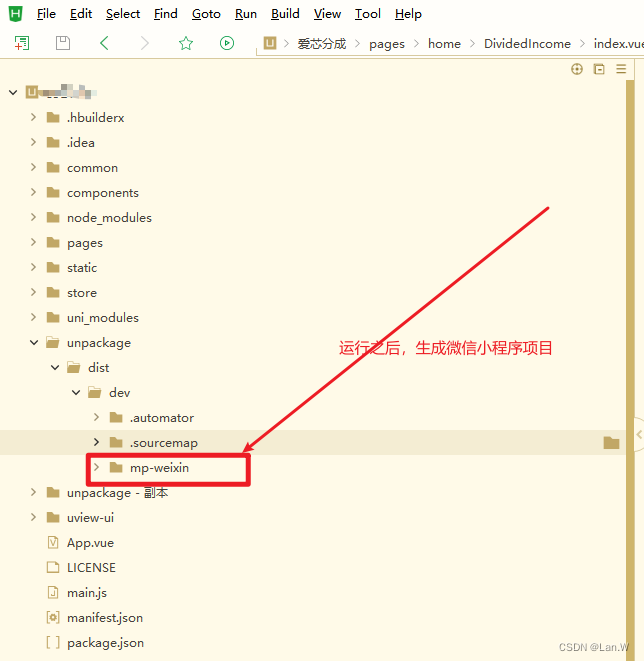This screenshot has width=644, height=661.
Task: Click the folder icon on .sourcemap row
Action: click(x=611, y=443)
